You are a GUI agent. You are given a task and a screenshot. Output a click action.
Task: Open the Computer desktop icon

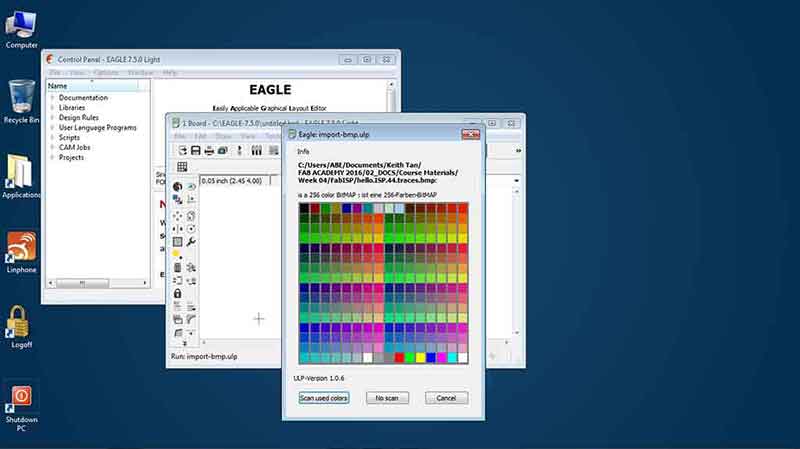point(21,30)
